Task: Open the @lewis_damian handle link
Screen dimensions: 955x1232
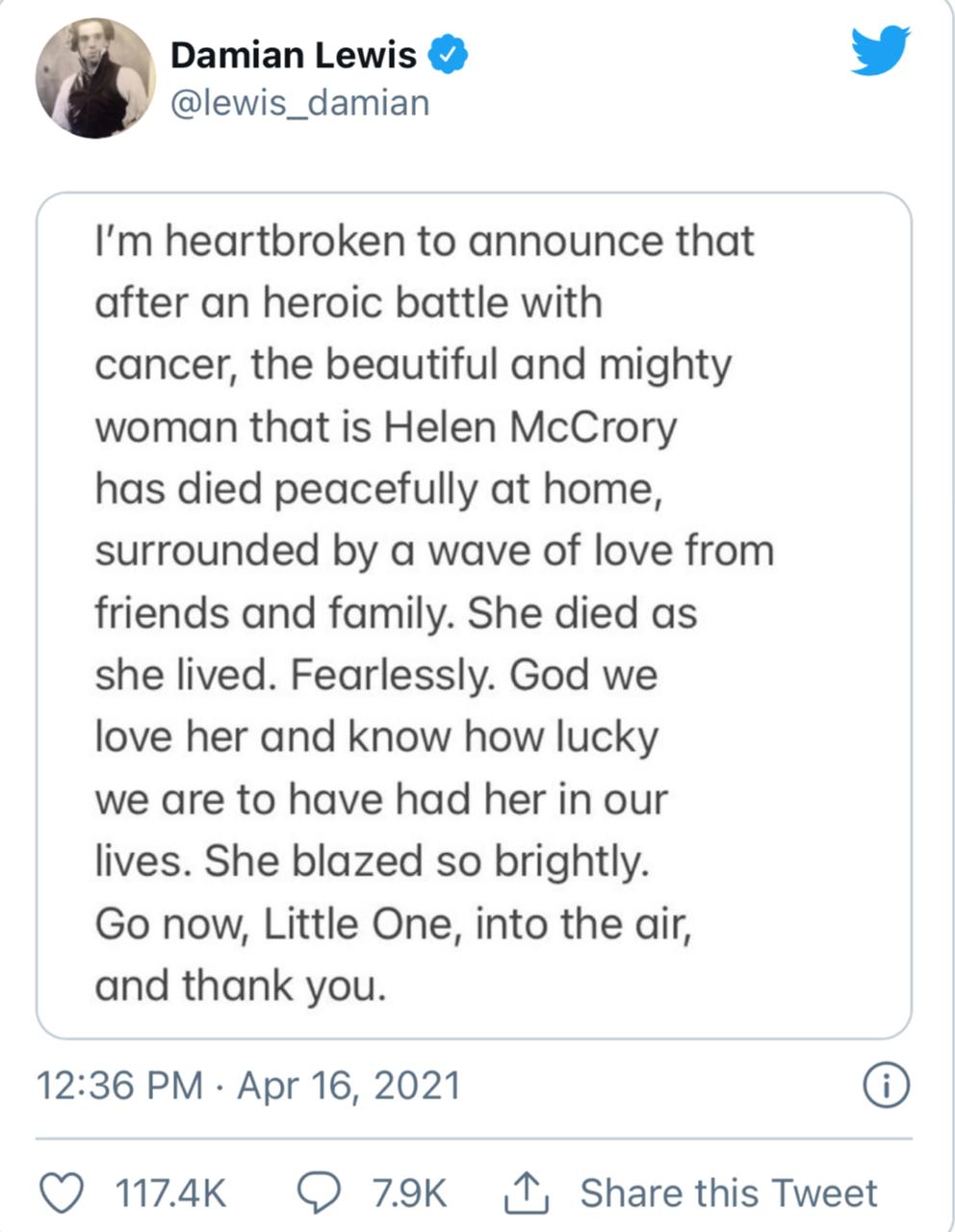Action: click(299, 103)
